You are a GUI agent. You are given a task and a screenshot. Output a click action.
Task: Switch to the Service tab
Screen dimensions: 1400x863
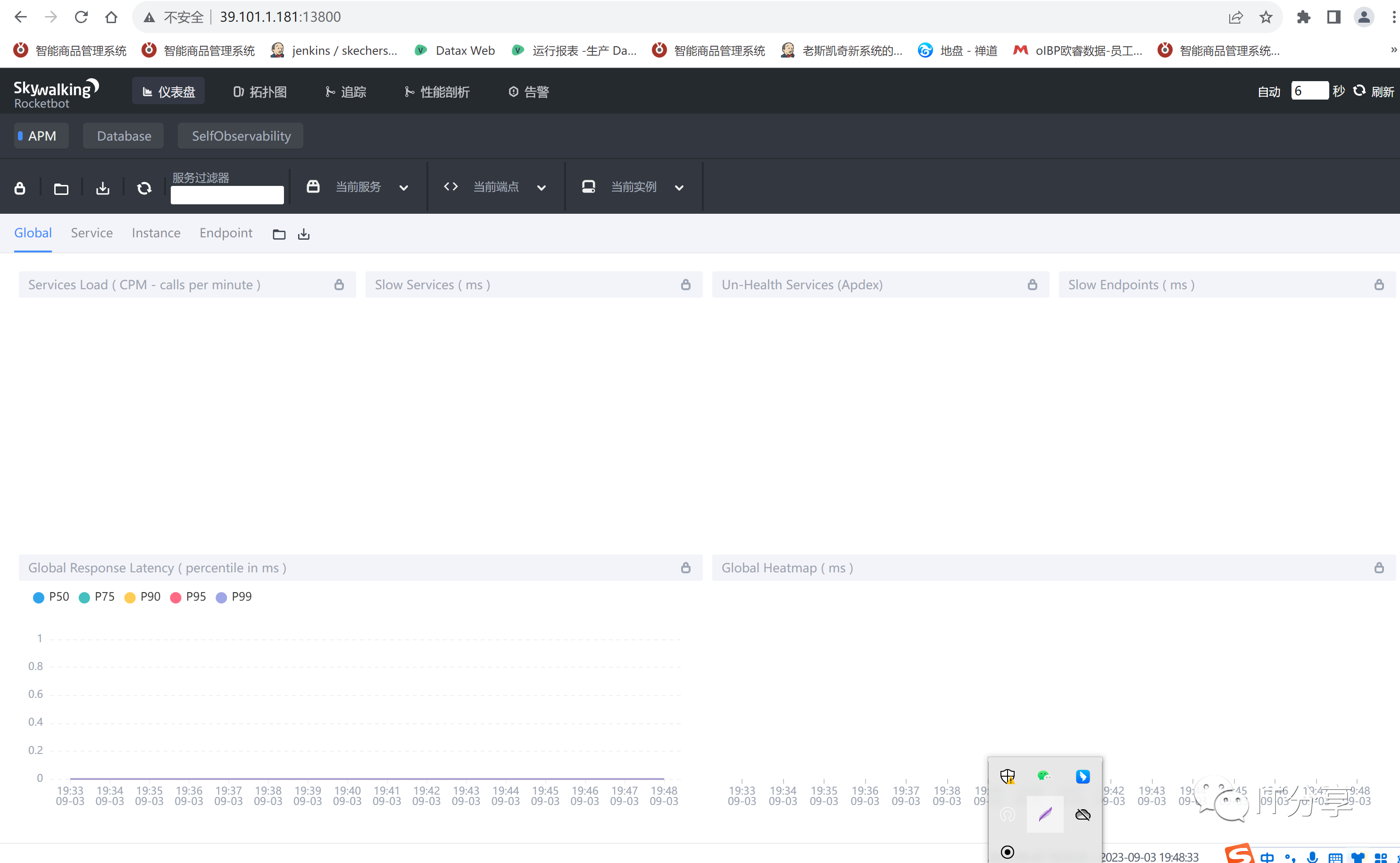92,233
